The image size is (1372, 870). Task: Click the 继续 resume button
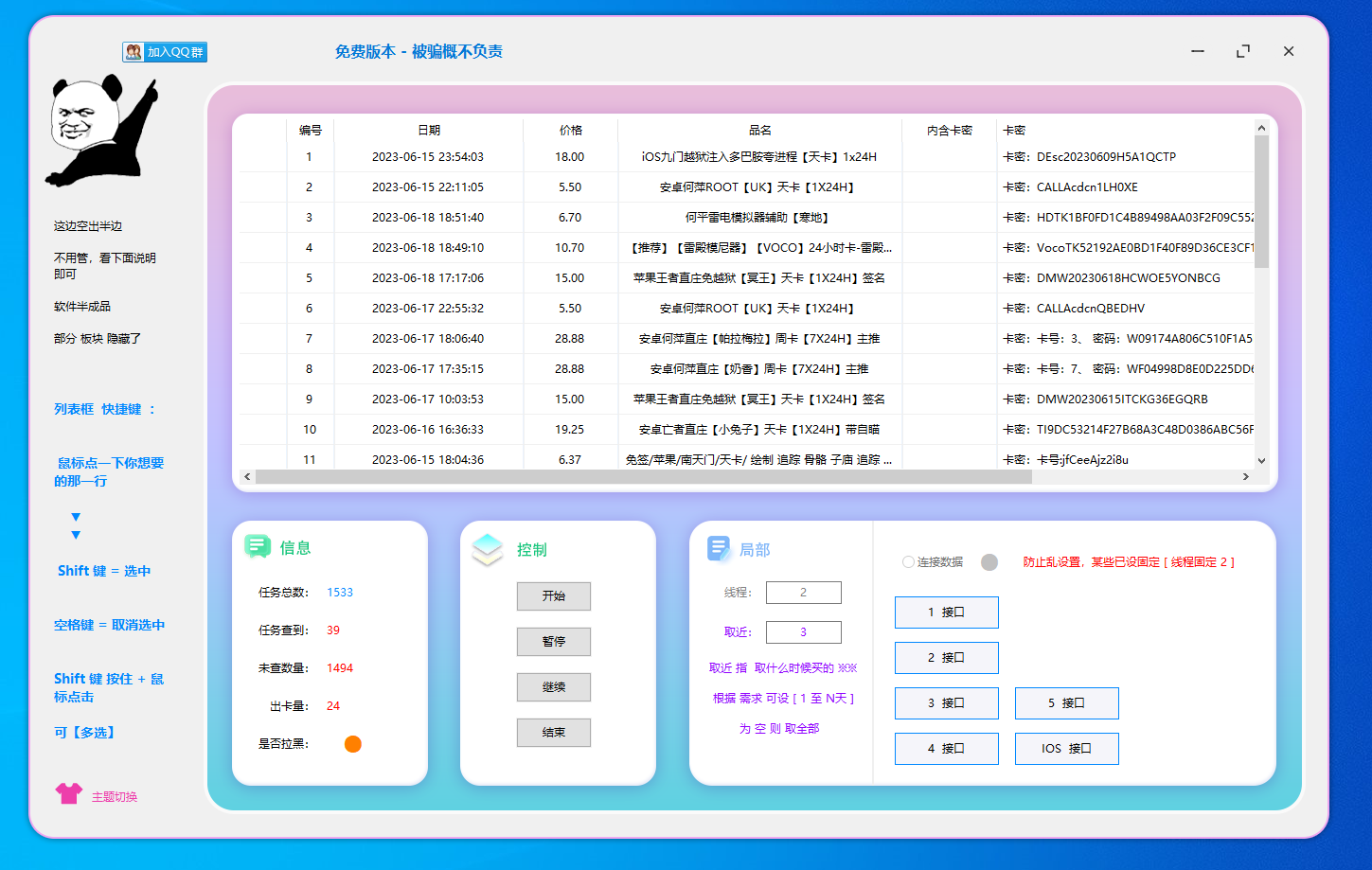[x=554, y=687]
